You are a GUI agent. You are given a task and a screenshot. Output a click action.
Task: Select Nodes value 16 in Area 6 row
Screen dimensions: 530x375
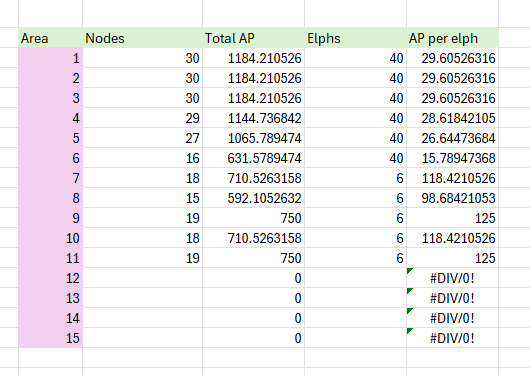click(x=143, y=158)
